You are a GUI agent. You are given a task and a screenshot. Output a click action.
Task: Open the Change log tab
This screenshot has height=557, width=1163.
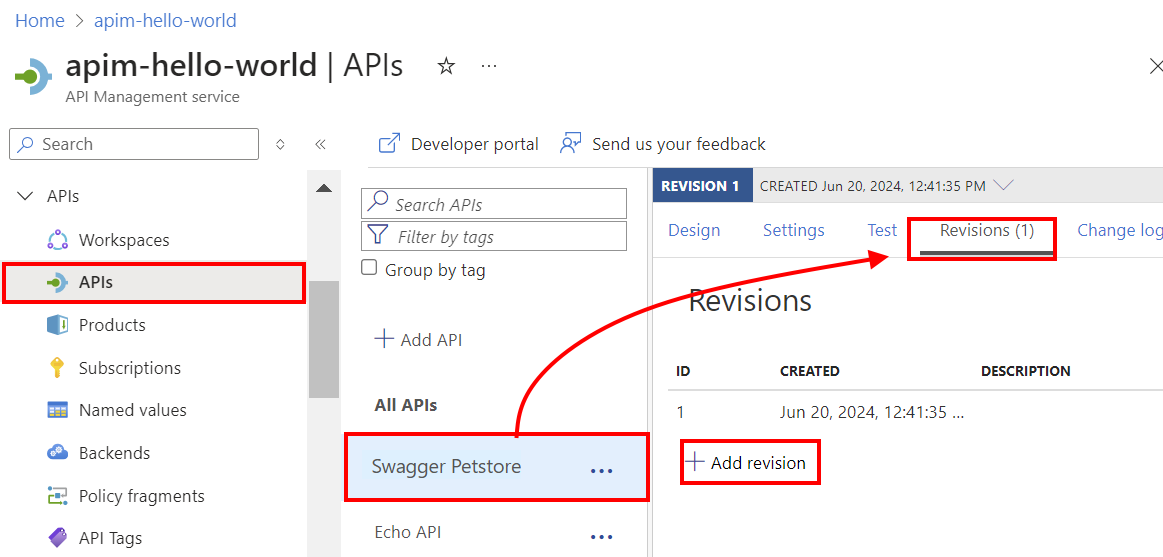coord(1120,231)
